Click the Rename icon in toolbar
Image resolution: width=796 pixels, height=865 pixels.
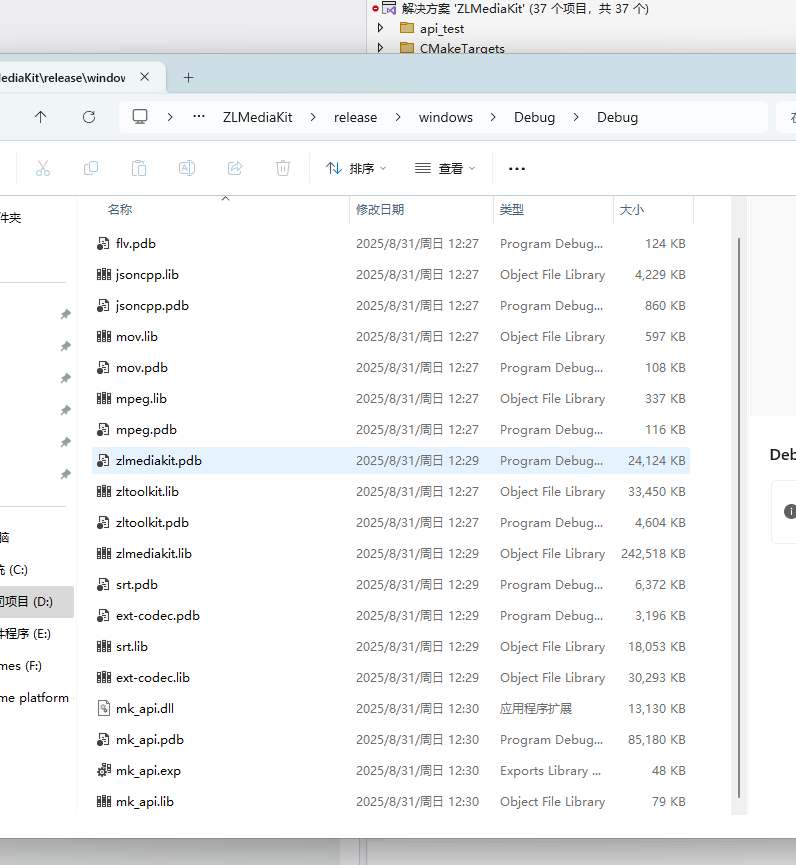pyautogui.click(x=187, y=168)
